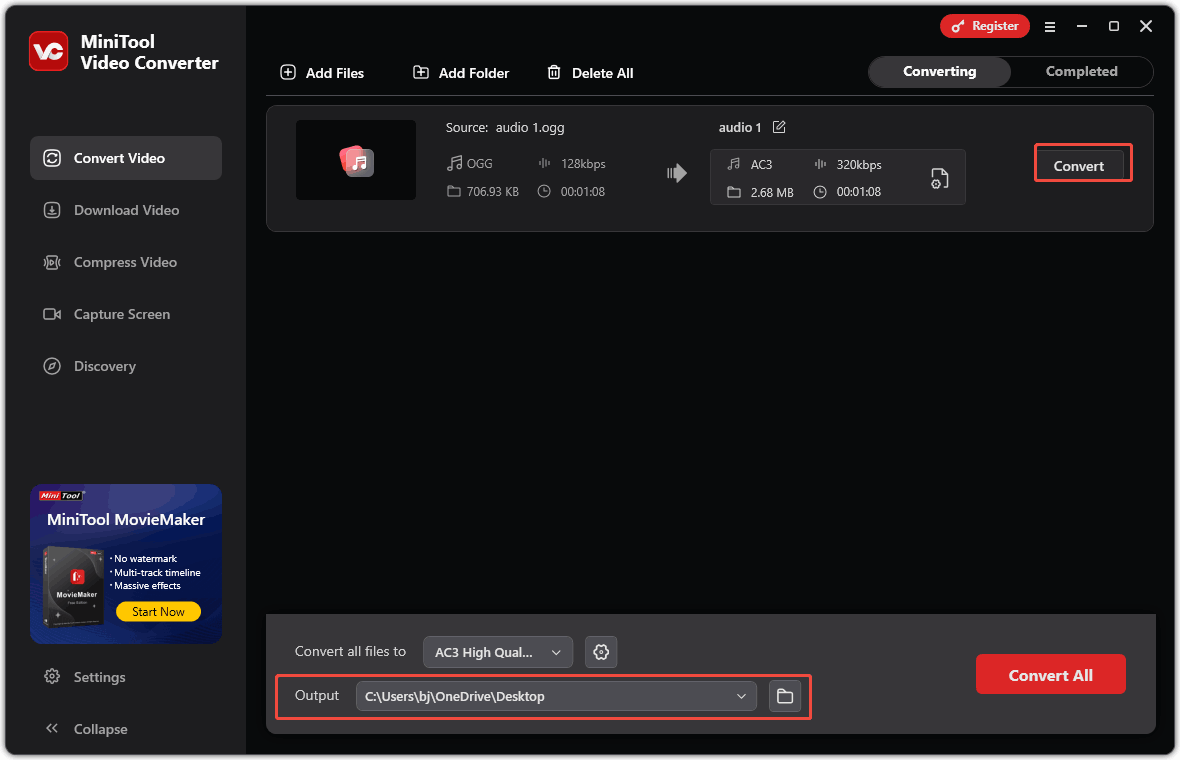Open the Compress Video section
1180x760 pixels.
pyautogui.click(x=126, y=262)
